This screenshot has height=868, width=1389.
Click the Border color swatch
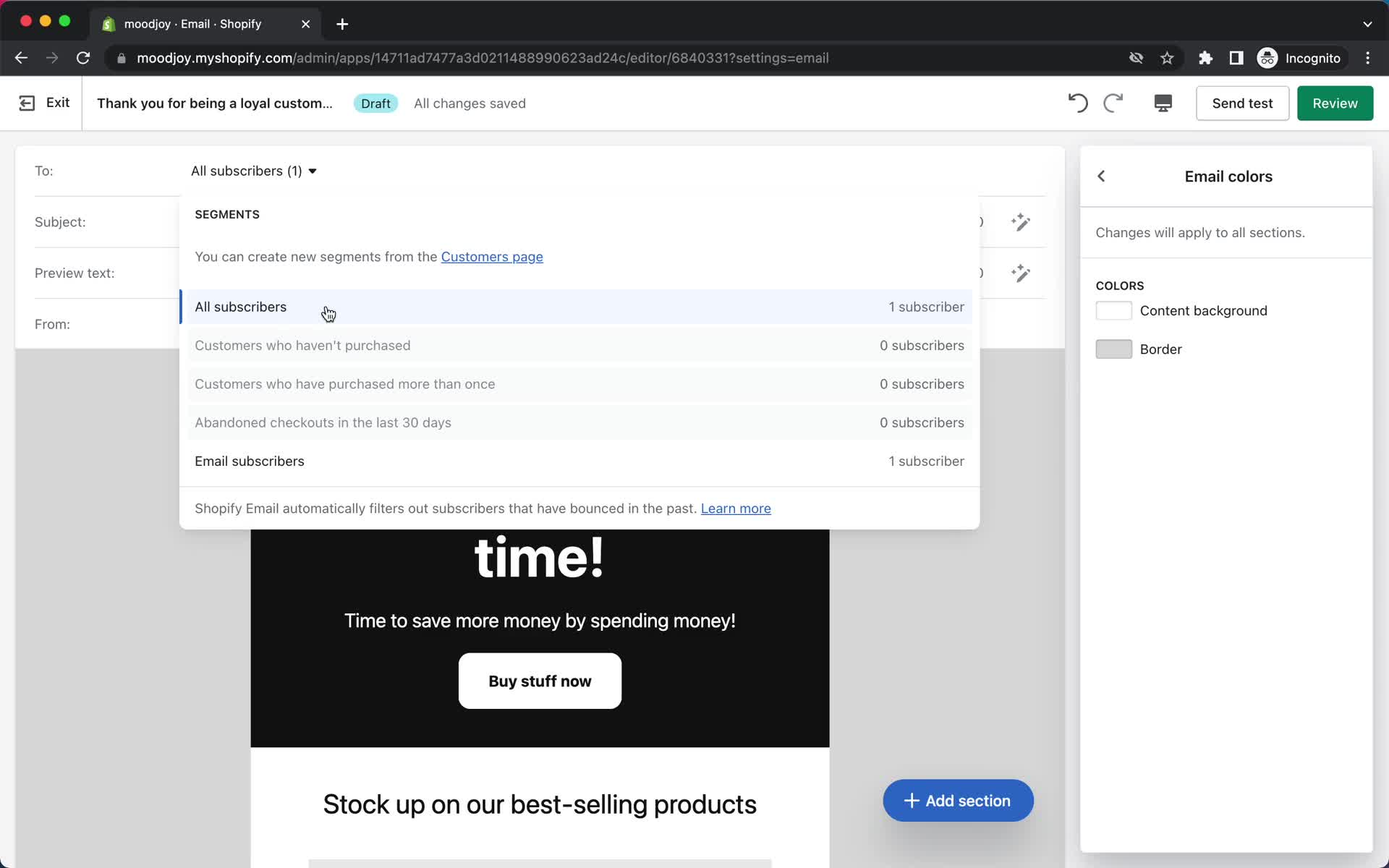click(x=1114, y=349)
